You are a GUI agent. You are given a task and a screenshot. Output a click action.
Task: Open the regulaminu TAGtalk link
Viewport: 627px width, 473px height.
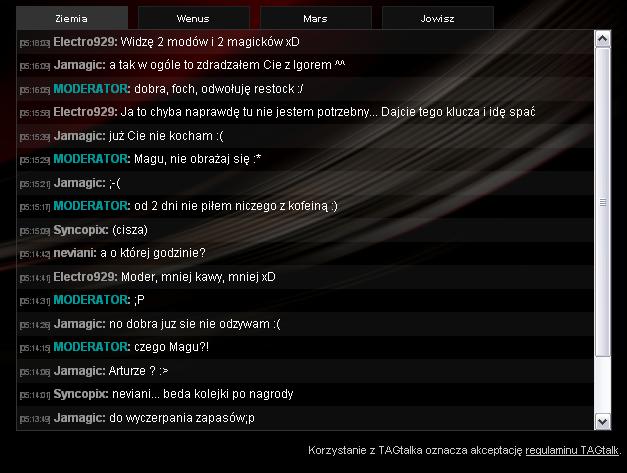click(572, 450)
